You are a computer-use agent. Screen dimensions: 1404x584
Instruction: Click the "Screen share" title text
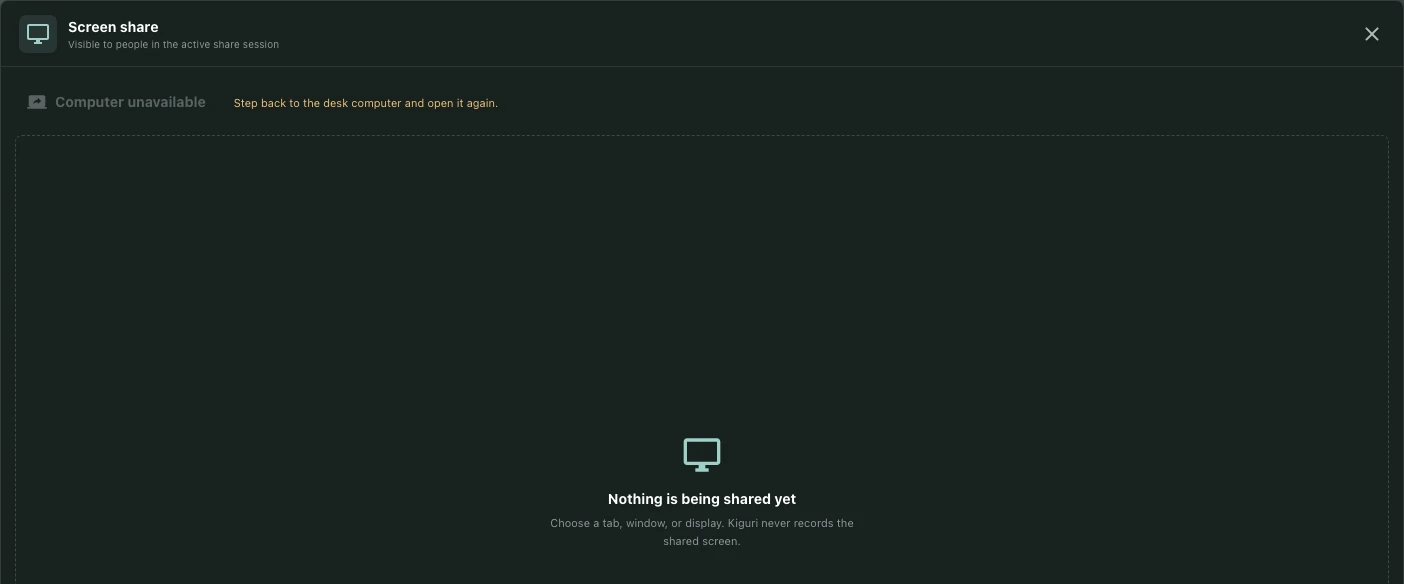point(113,27)
